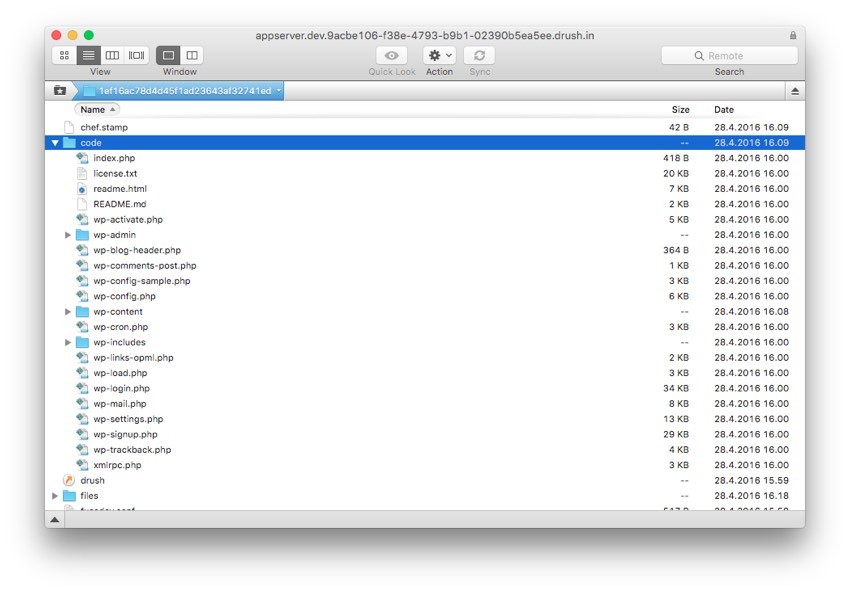Expand the wp-admin folder
850x593 pixels.
pyautogui.click(x=68, y=235)
